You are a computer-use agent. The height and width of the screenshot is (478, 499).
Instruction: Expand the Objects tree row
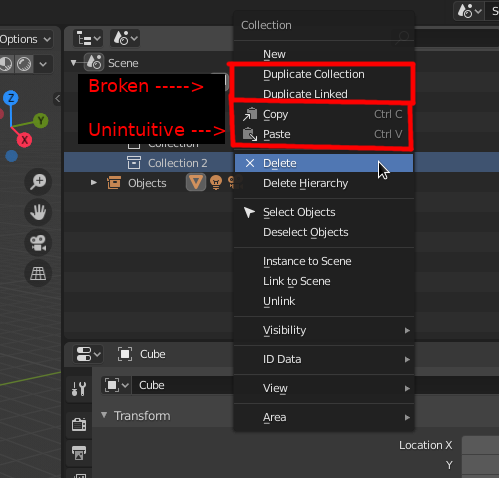click(94, 183)
